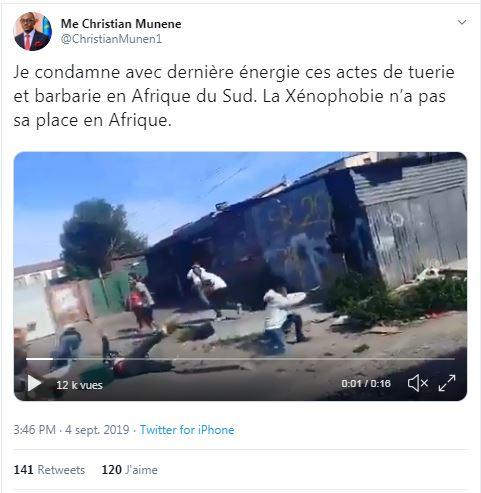481x493 pixels.
Task: Select the tweet text paragraph
Action: click(234, 96)
